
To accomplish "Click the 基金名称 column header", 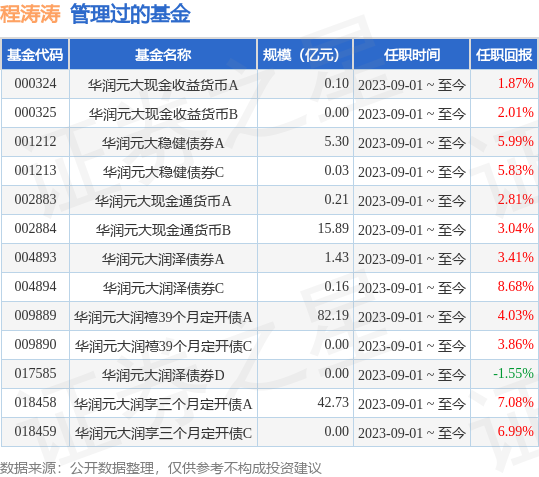I will 163,54.
